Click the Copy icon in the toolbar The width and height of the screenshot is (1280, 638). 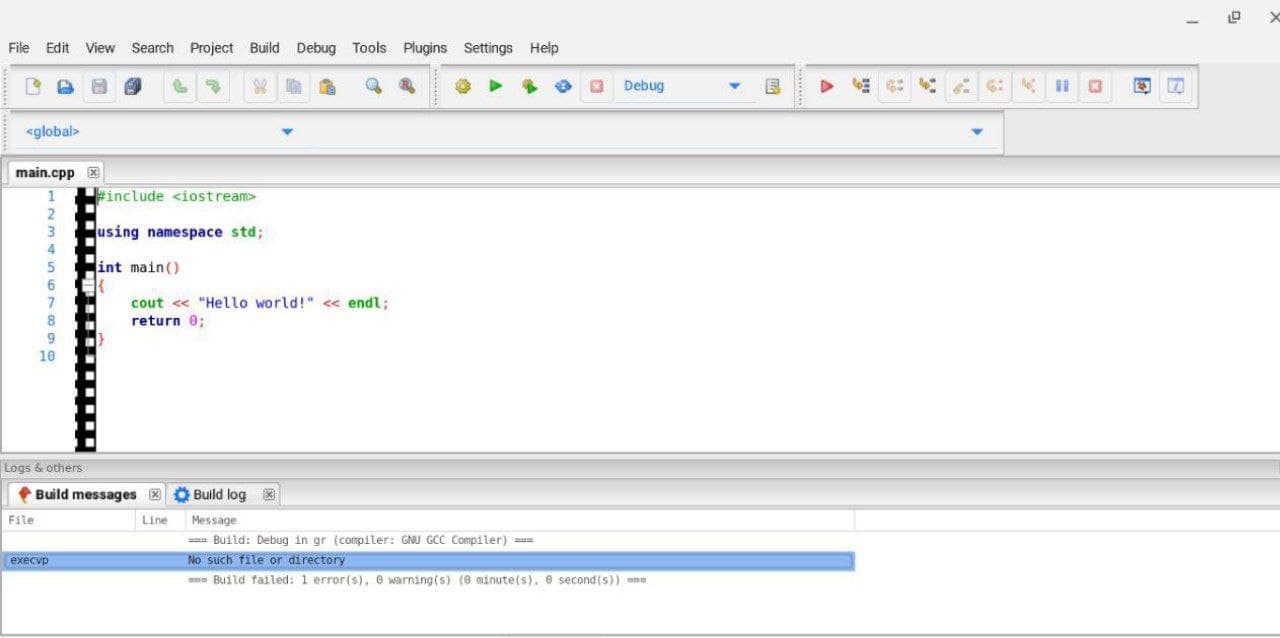(293, 86)
